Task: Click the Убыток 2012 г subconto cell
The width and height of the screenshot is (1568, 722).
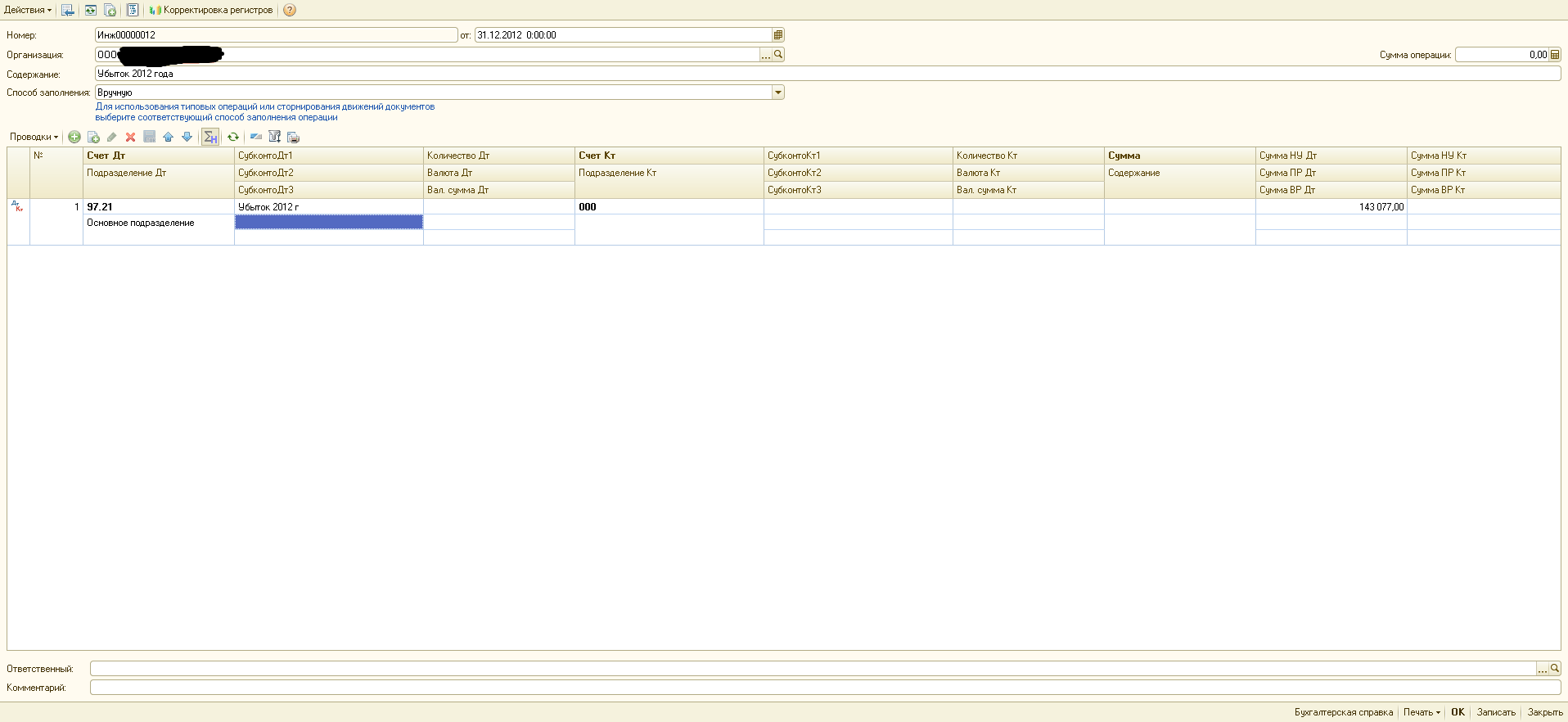Action: point(329,207)
